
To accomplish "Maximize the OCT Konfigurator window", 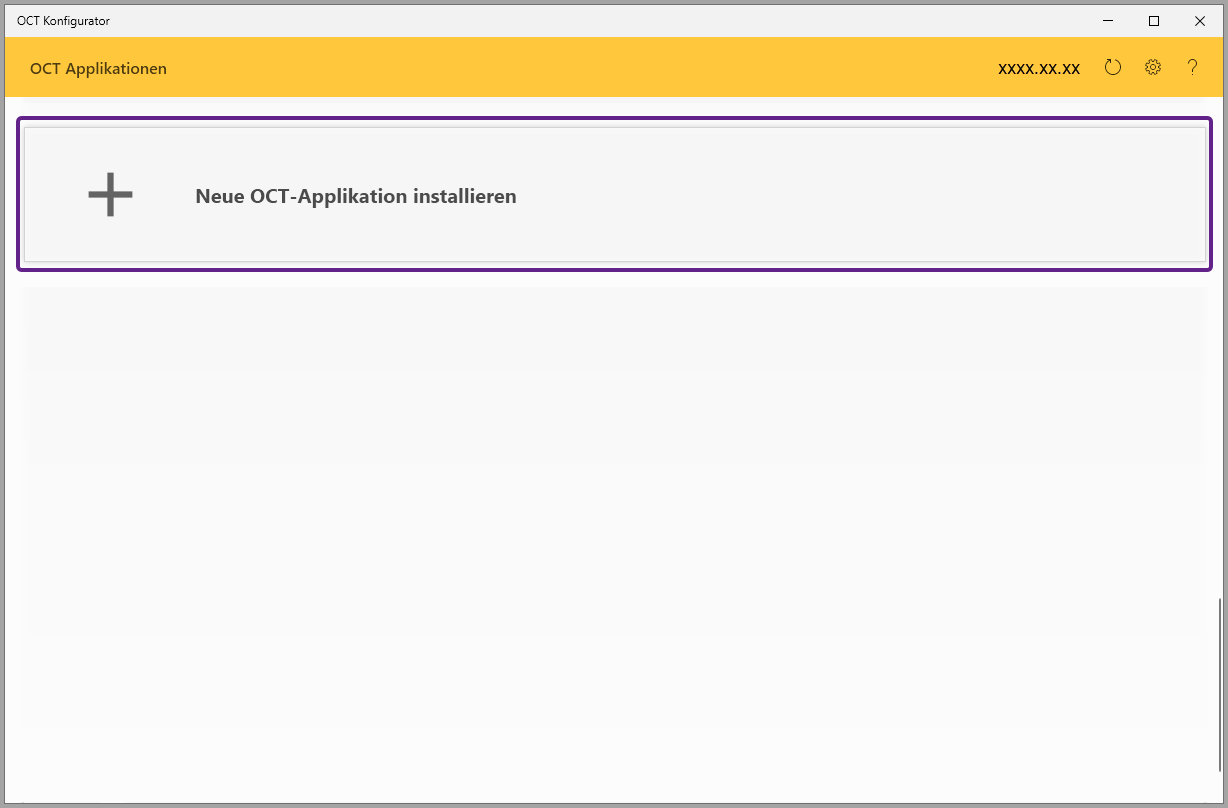I will click(1154, 20).
